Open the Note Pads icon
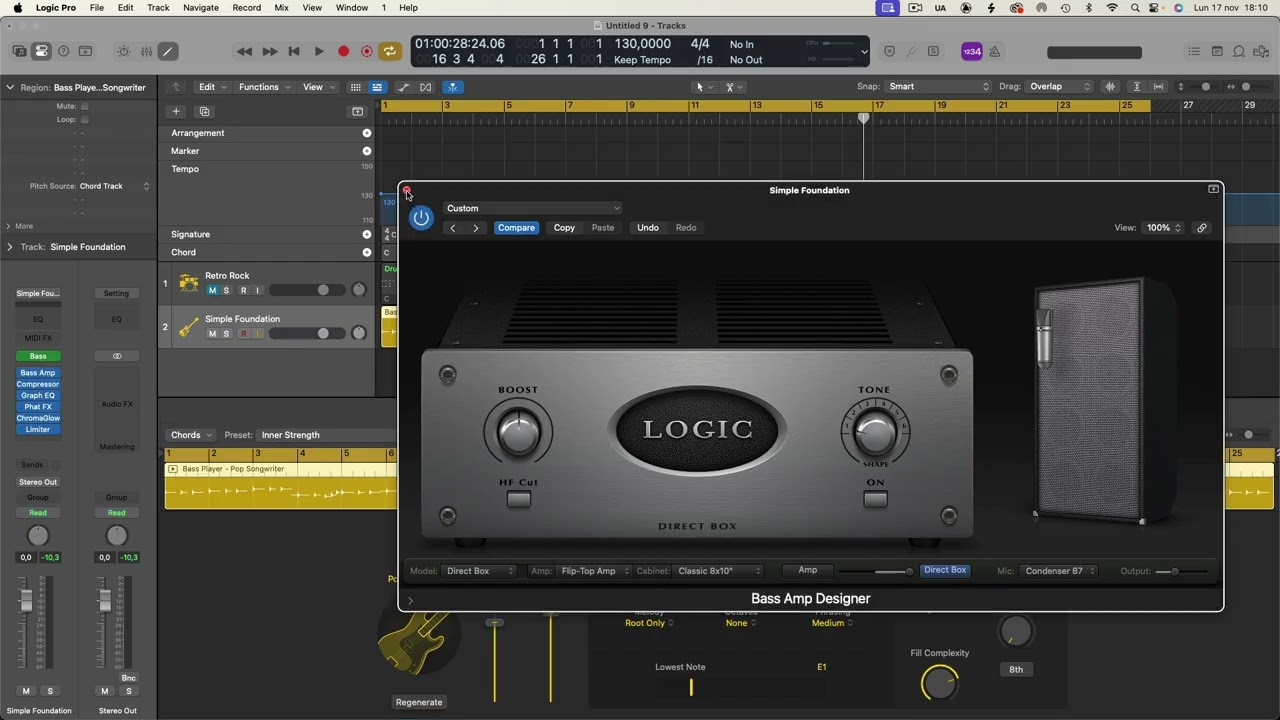The image size is (1280, 720). pos(1217,51)
